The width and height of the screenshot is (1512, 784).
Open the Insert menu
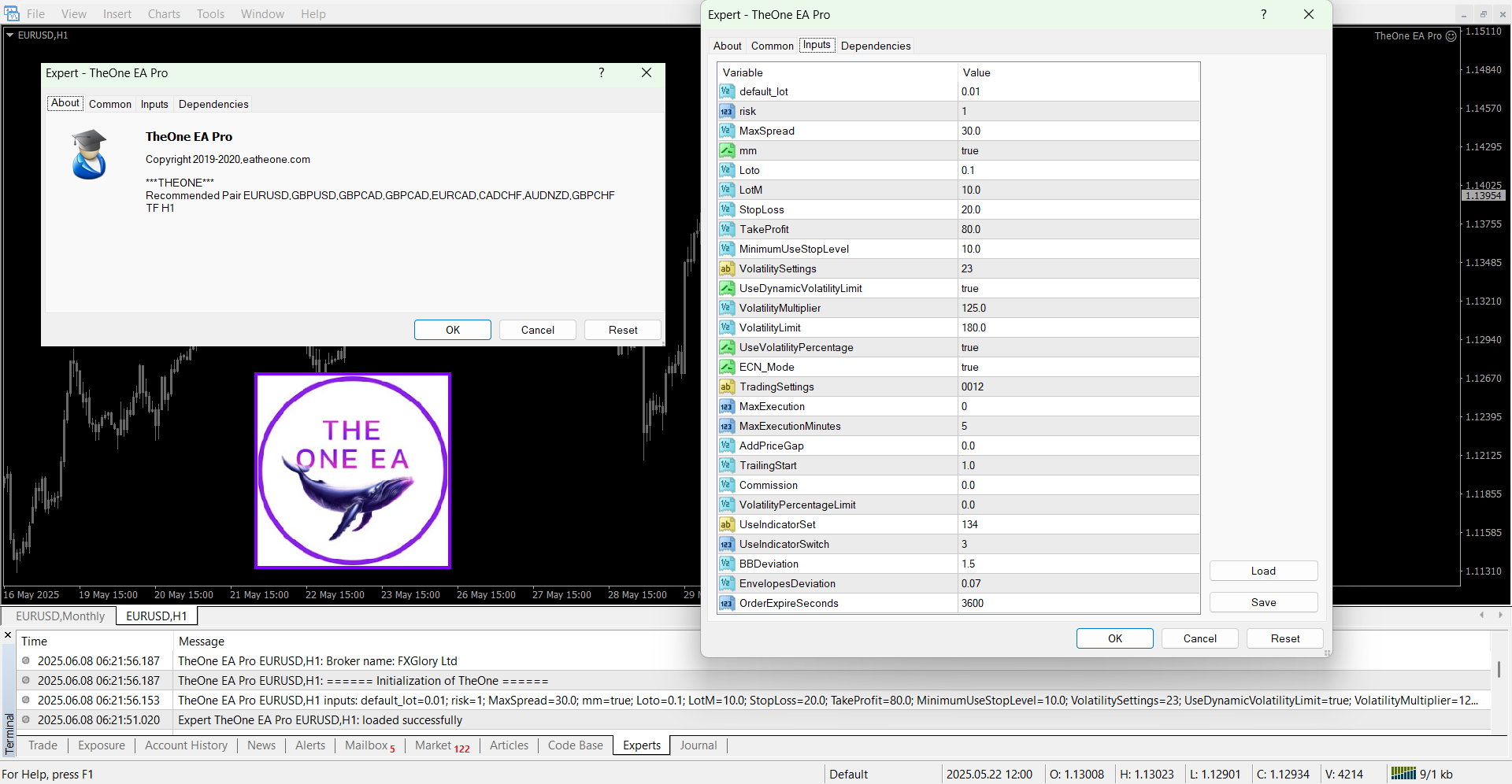coord(117,13)
